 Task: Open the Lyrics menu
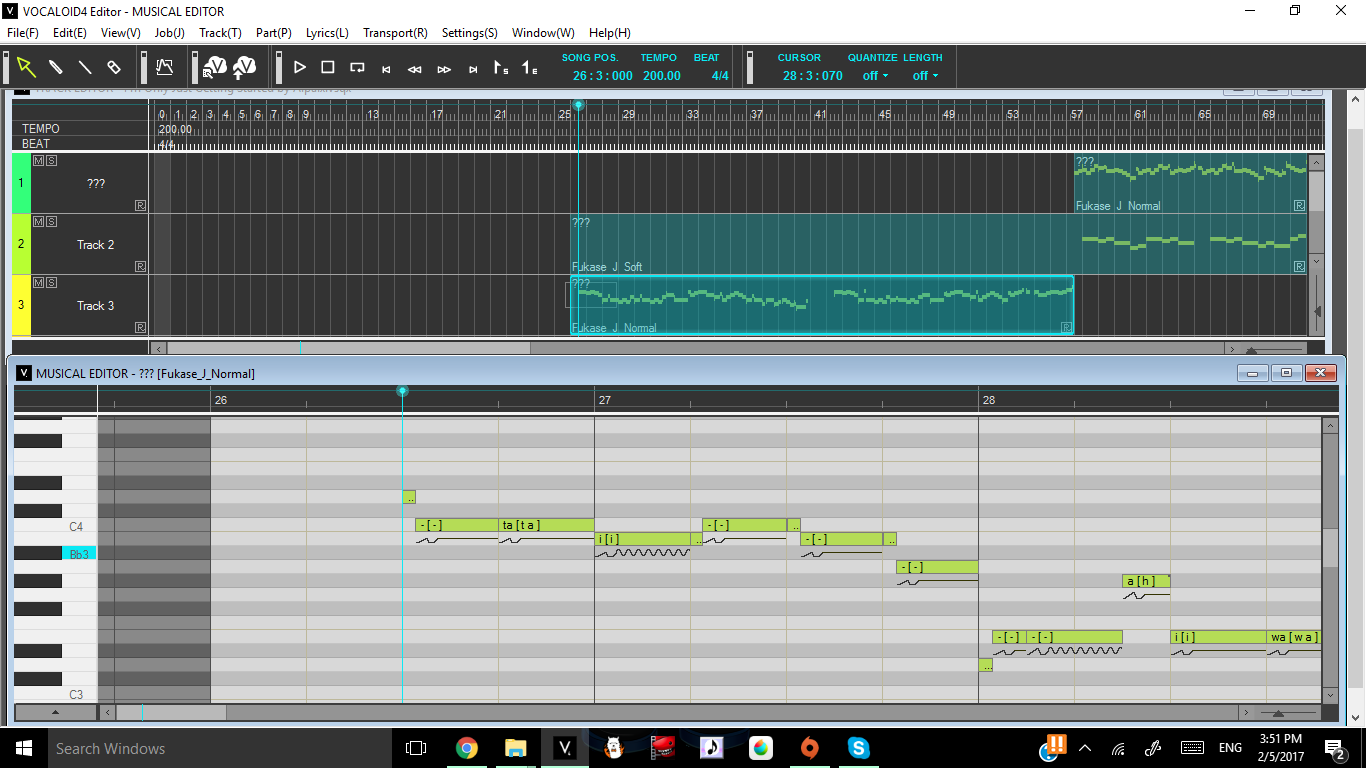click(327, 33)
